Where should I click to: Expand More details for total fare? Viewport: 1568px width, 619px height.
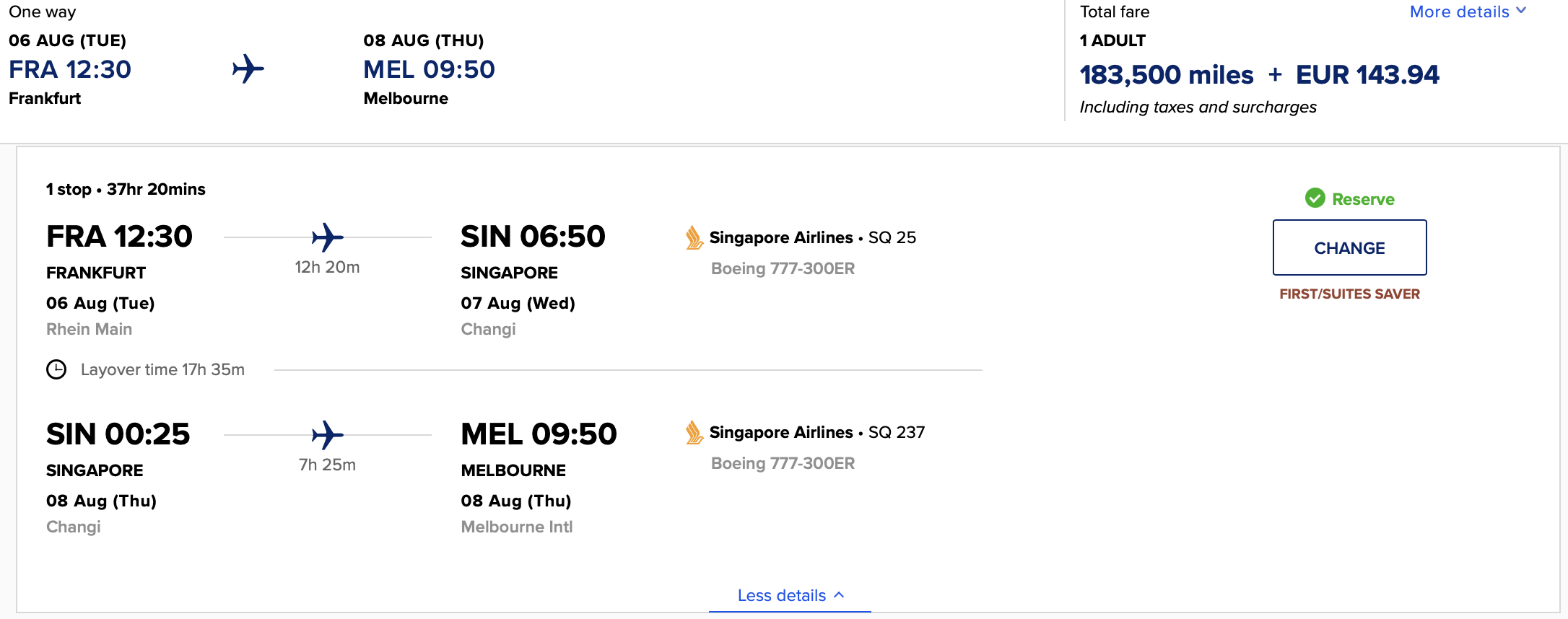tap(1459, 12)
